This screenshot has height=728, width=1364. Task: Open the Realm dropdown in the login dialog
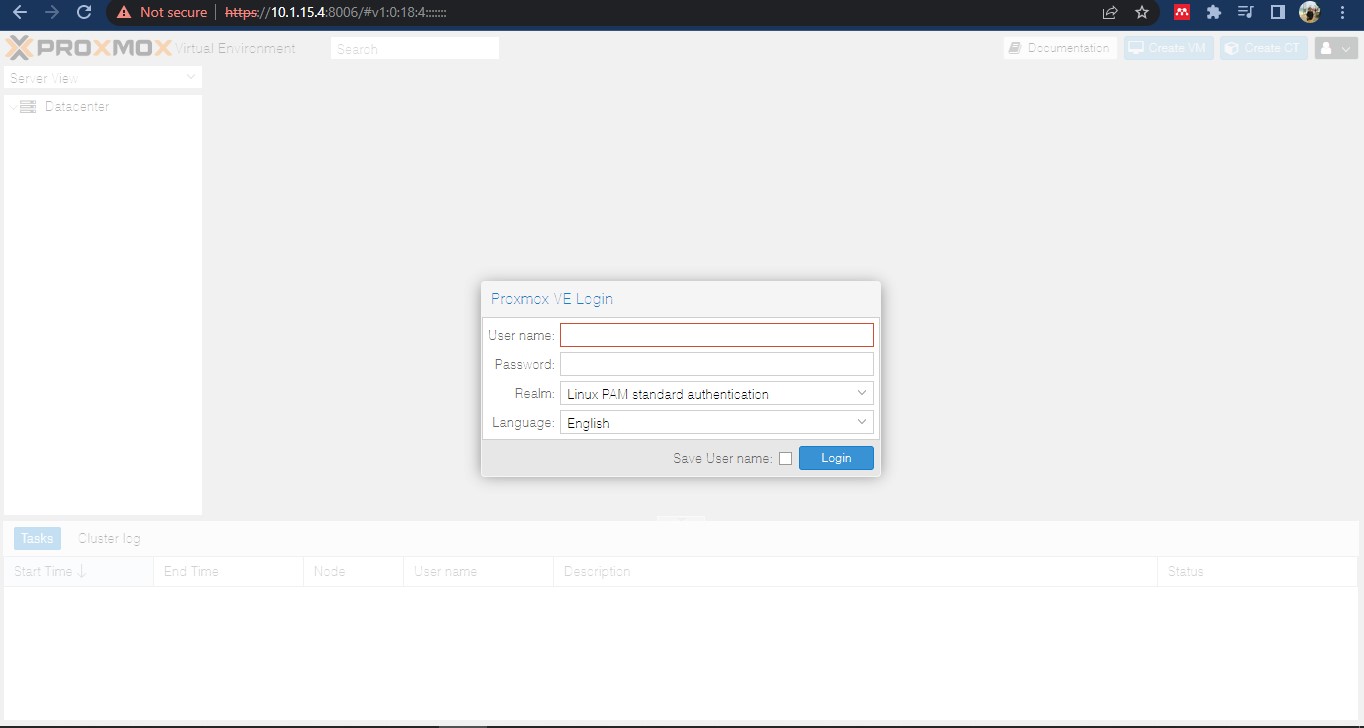coord(861,392)
